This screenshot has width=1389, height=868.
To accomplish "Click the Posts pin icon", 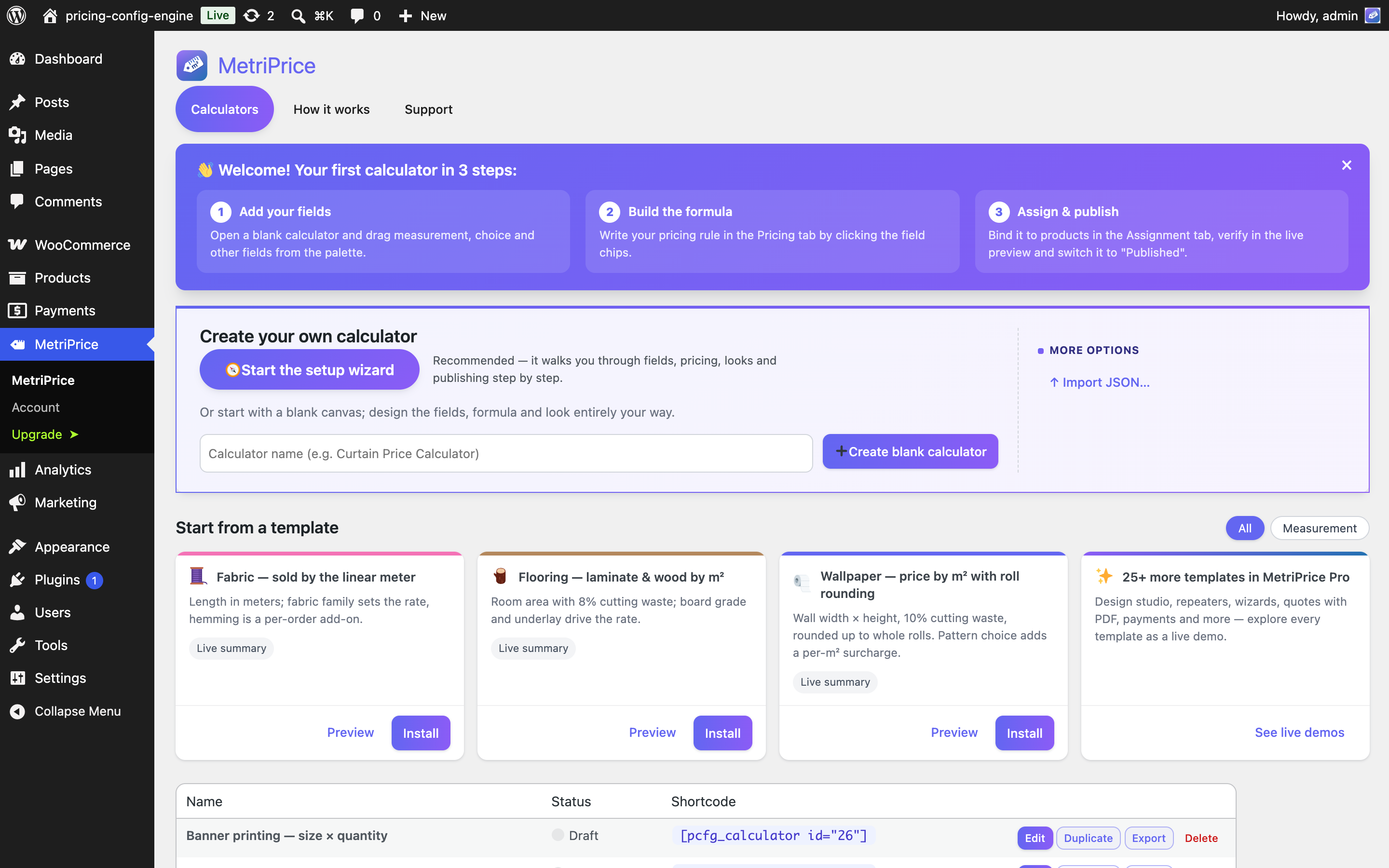I will point(17,102).
